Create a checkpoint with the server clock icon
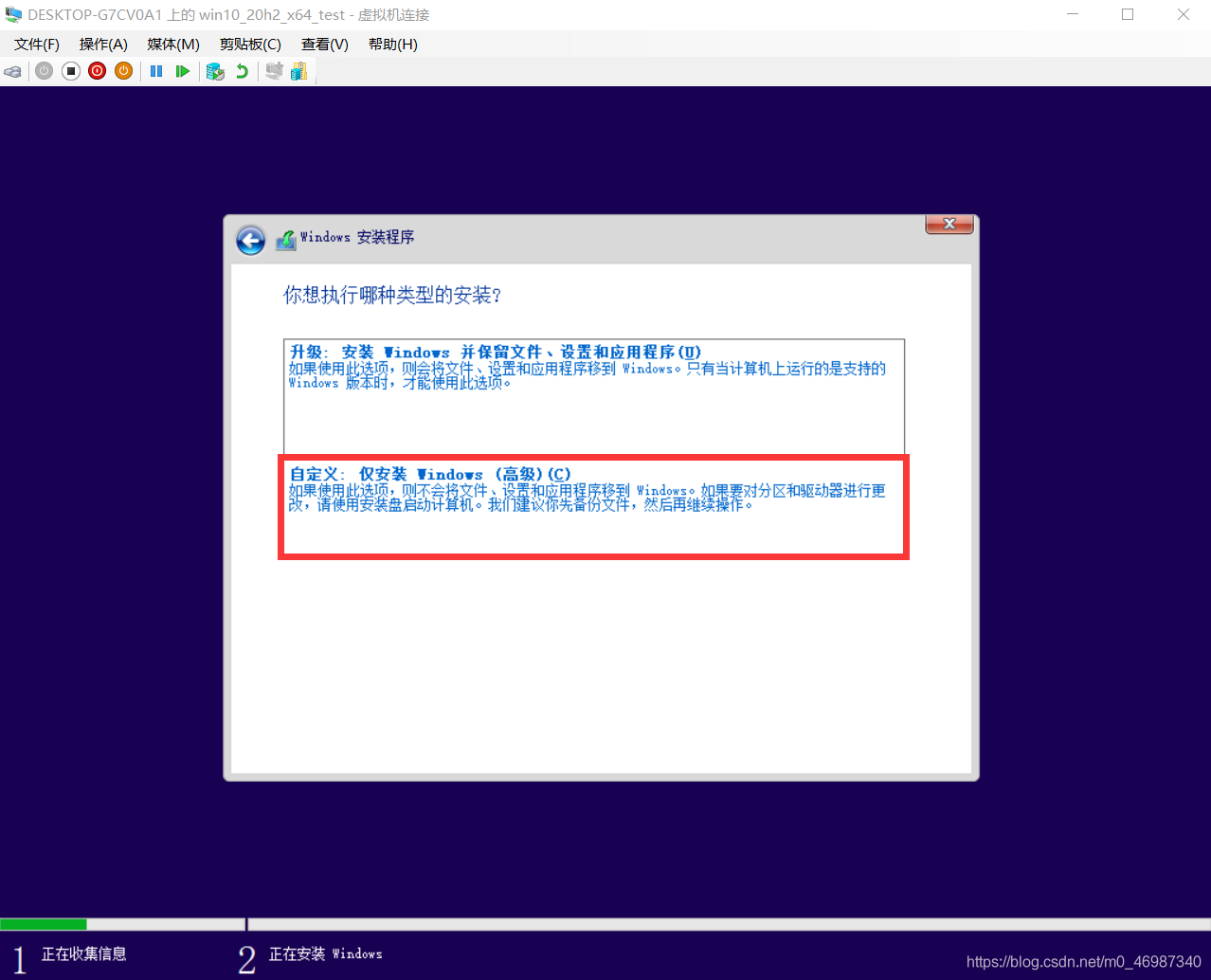 point(215,71)
